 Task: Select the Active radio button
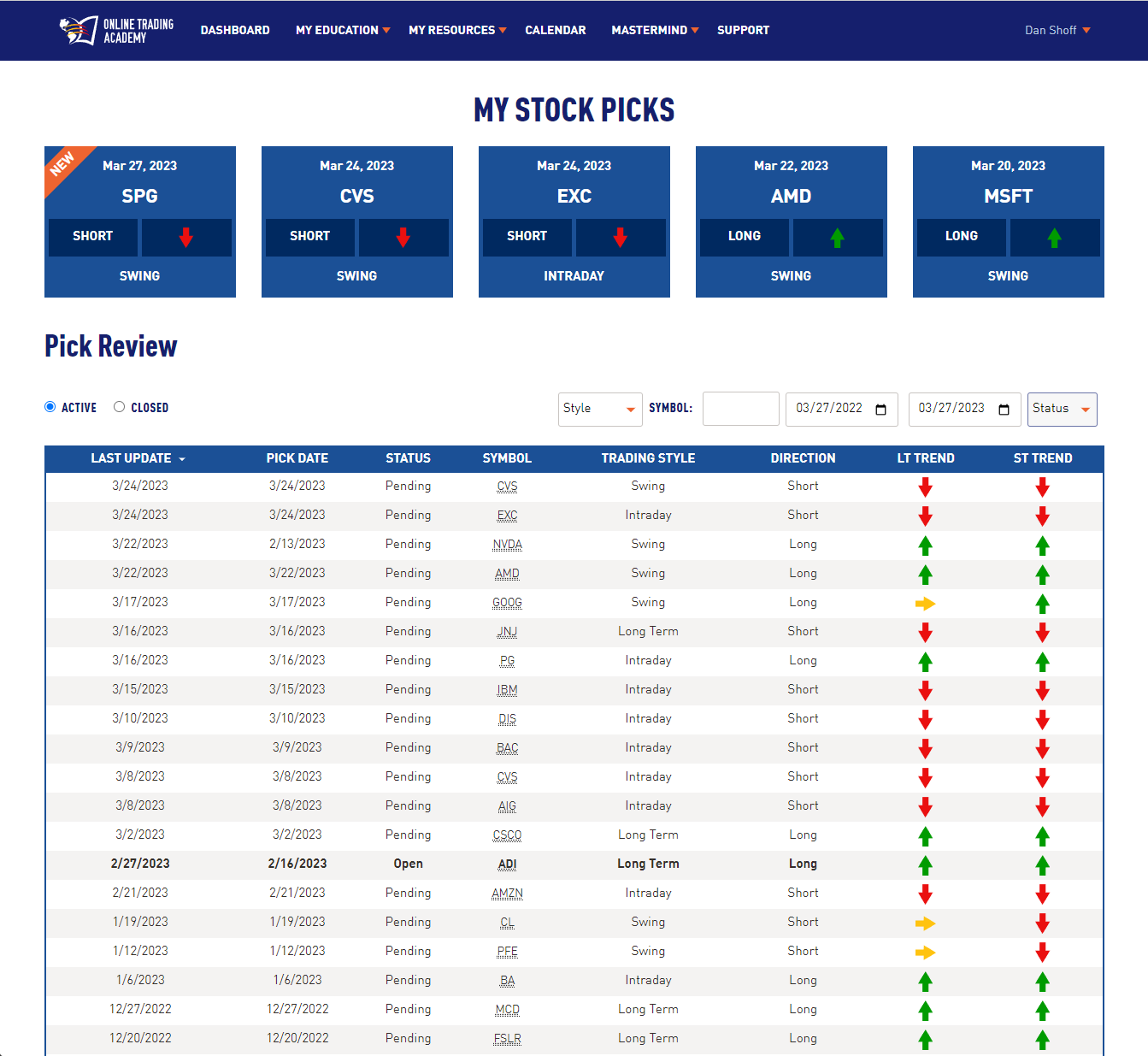(50, 407)
